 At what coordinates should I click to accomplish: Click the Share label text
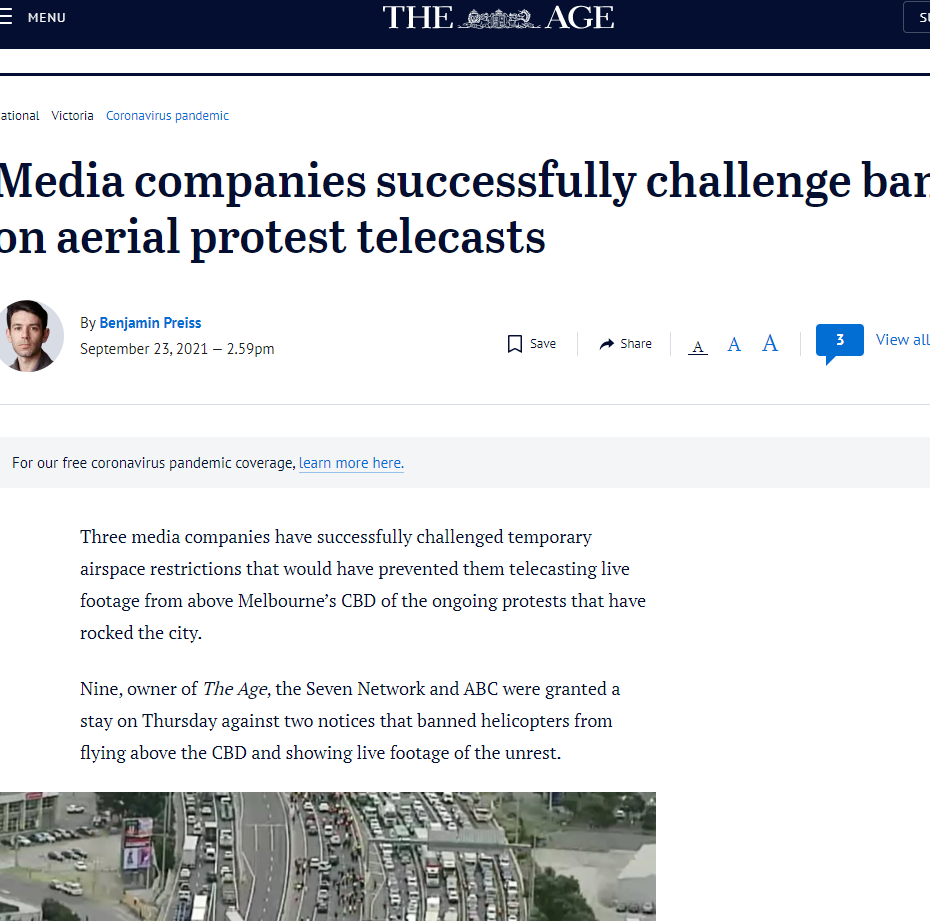pyautogui.click(x=636, y=344)
